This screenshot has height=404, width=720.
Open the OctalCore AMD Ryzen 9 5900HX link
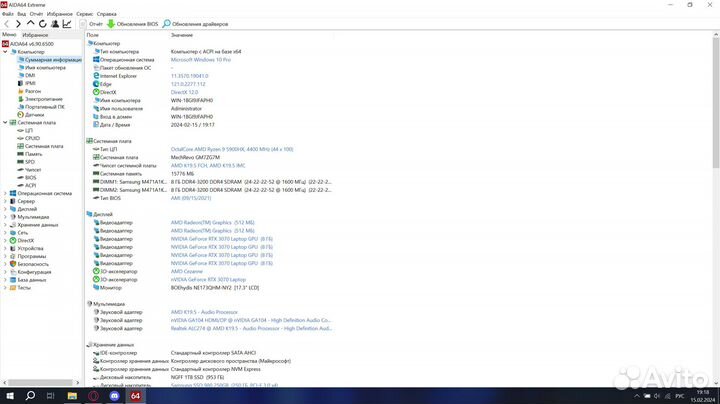[232, 149]
